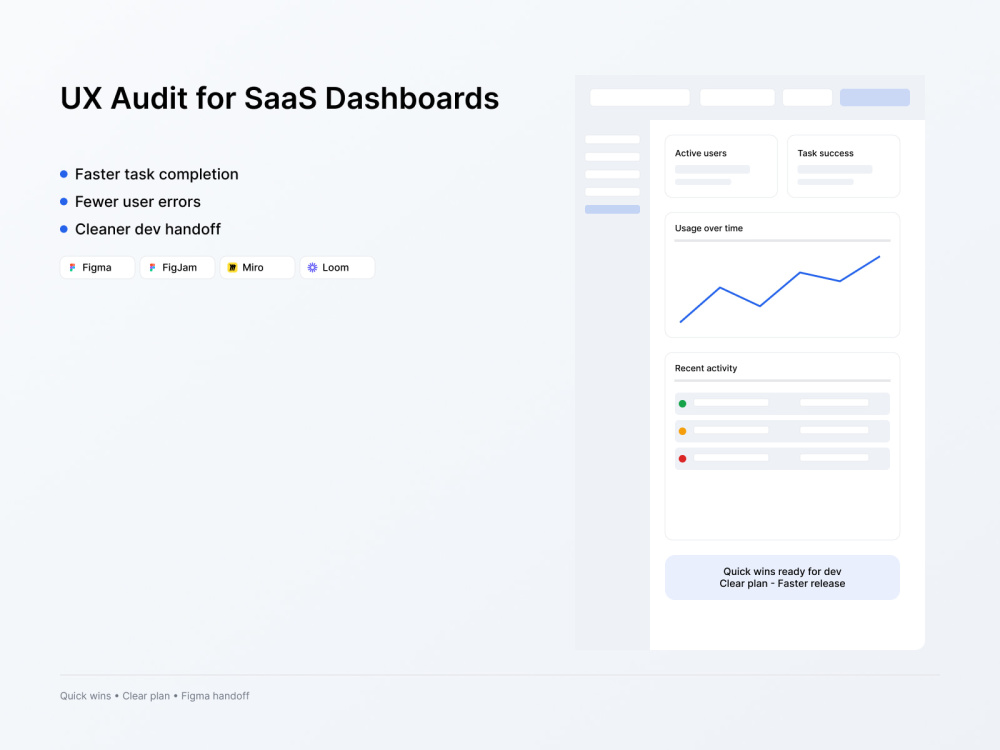Click the 'Cleaner dev handoff' bullet text
1000x750 pixels.
(148, 229)
